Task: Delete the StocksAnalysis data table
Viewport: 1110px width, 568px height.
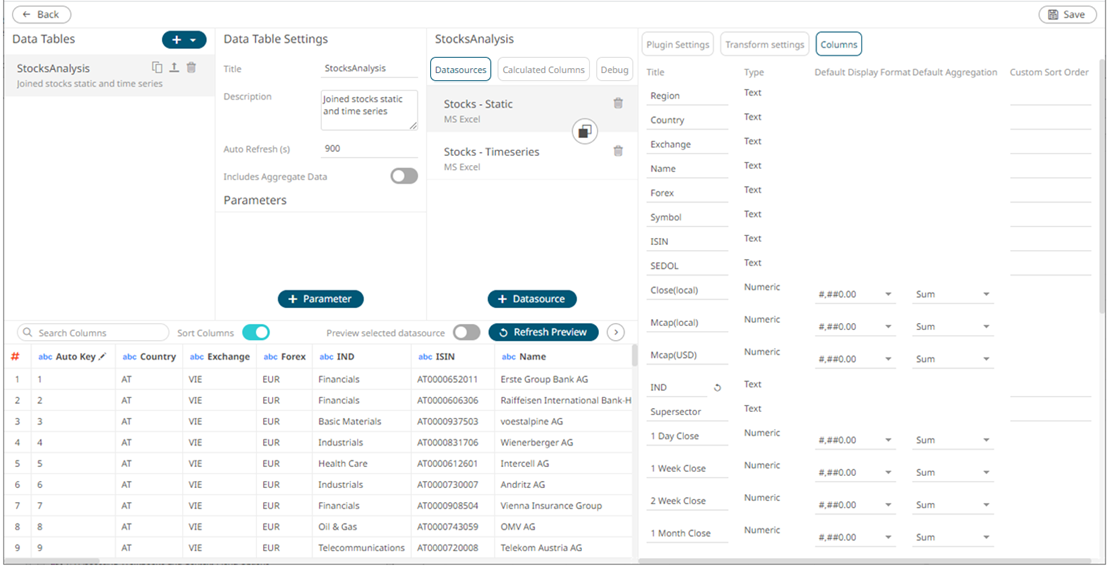Action: (x=191, y=67)
